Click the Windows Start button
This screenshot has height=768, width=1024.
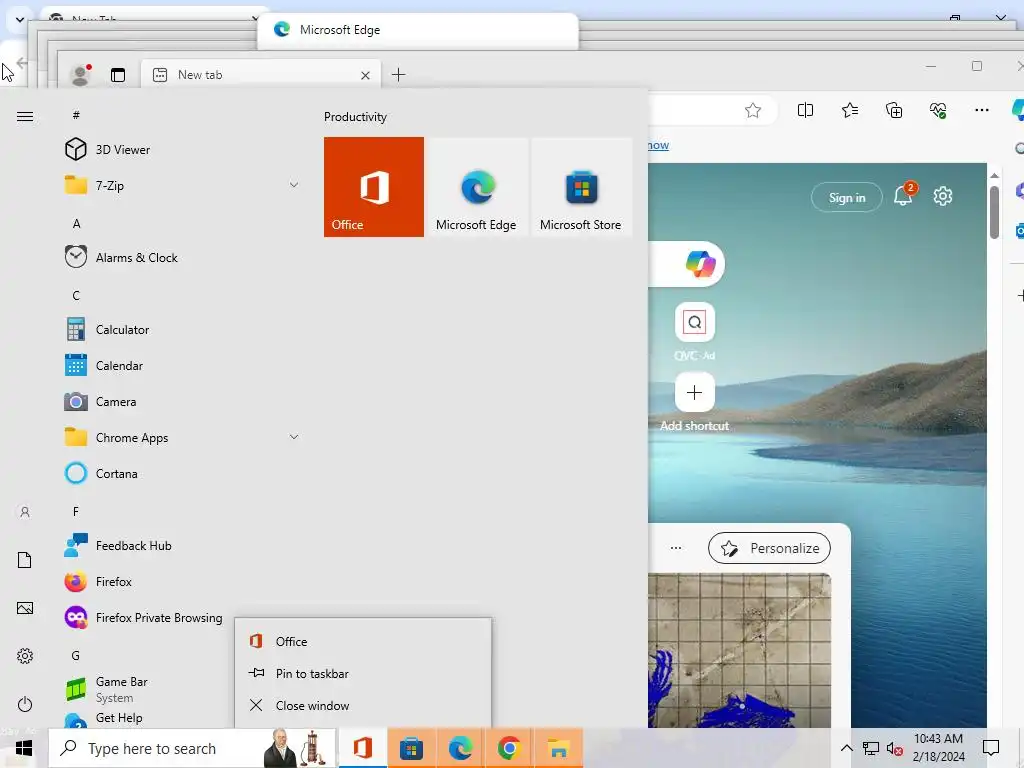click(24, 748)
